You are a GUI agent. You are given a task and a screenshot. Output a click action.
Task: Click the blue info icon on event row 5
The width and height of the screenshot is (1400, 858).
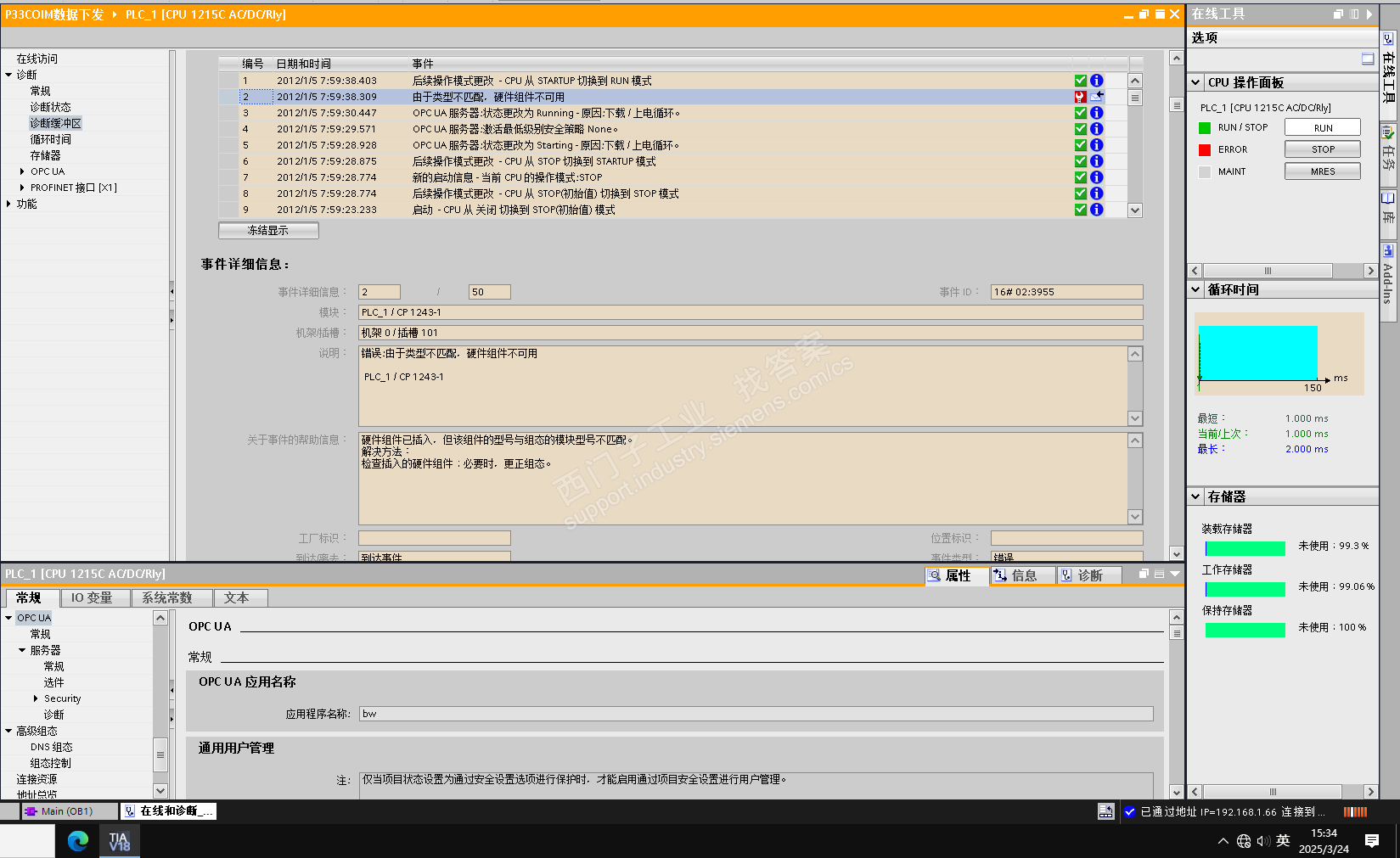coord(1097,145)
